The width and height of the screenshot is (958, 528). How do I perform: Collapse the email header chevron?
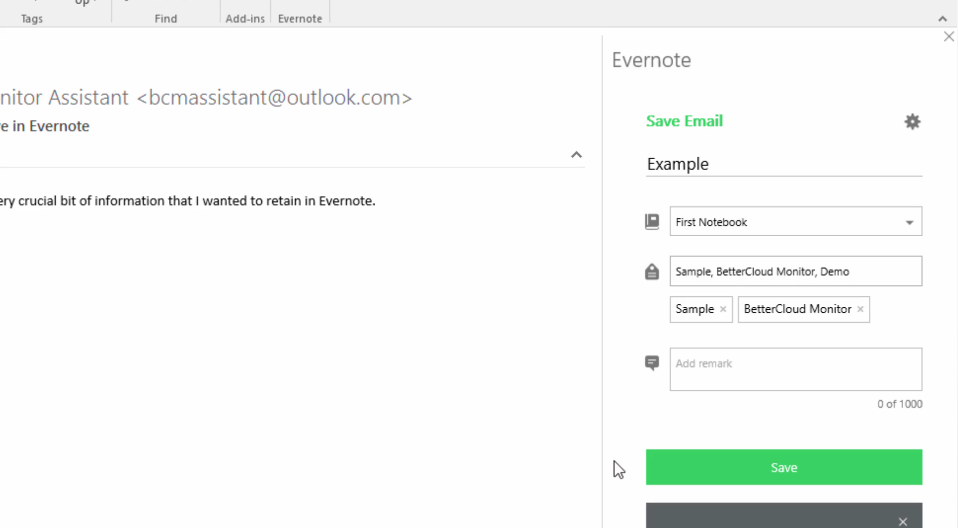(576, 155)
